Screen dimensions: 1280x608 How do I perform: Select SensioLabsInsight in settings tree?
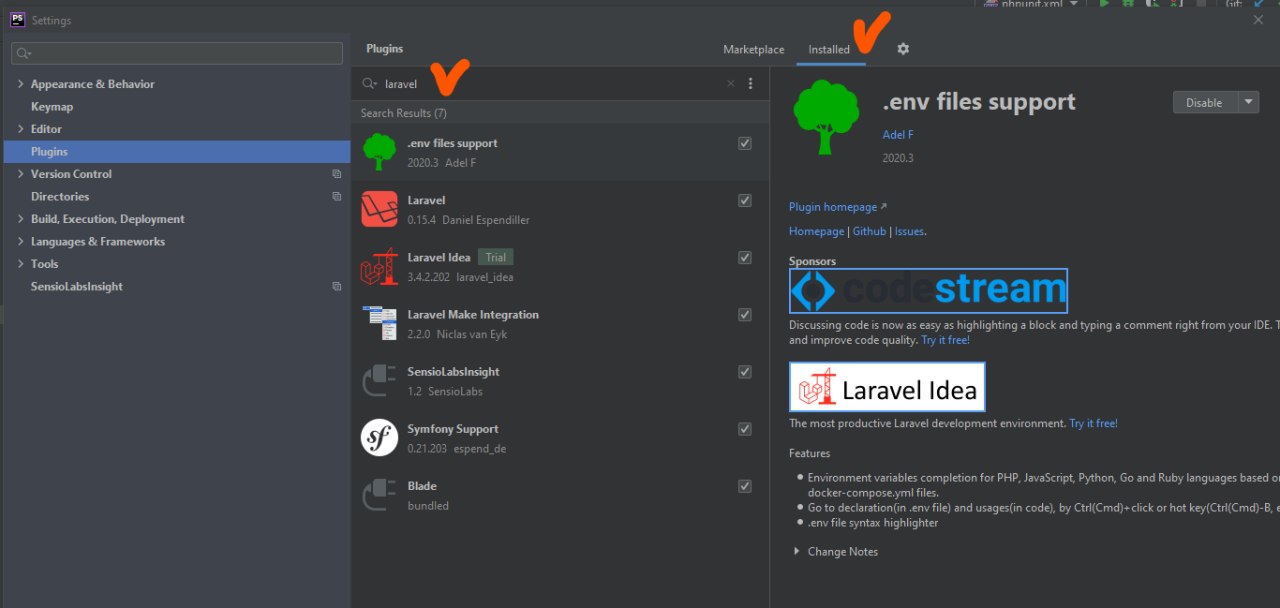tap(77, 287)
